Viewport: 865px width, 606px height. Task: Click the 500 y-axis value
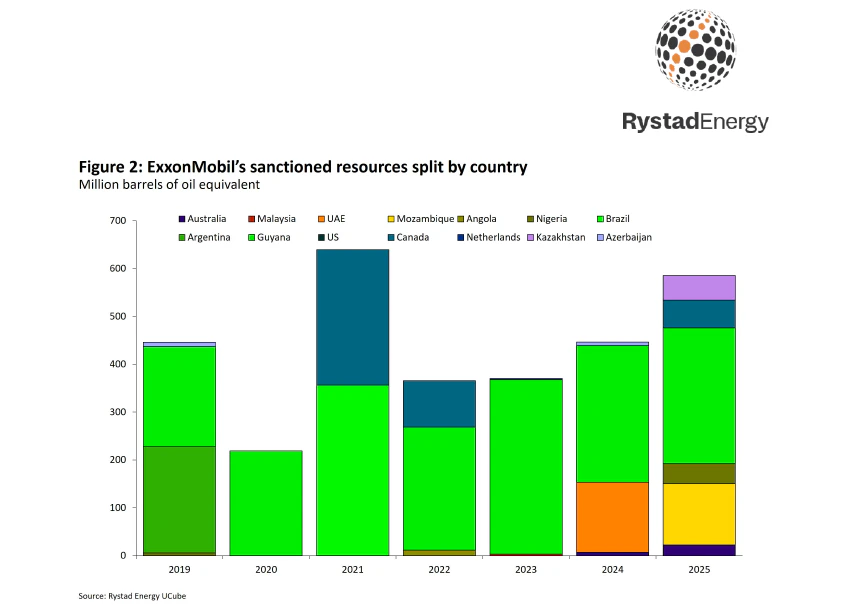click(118, 317)
